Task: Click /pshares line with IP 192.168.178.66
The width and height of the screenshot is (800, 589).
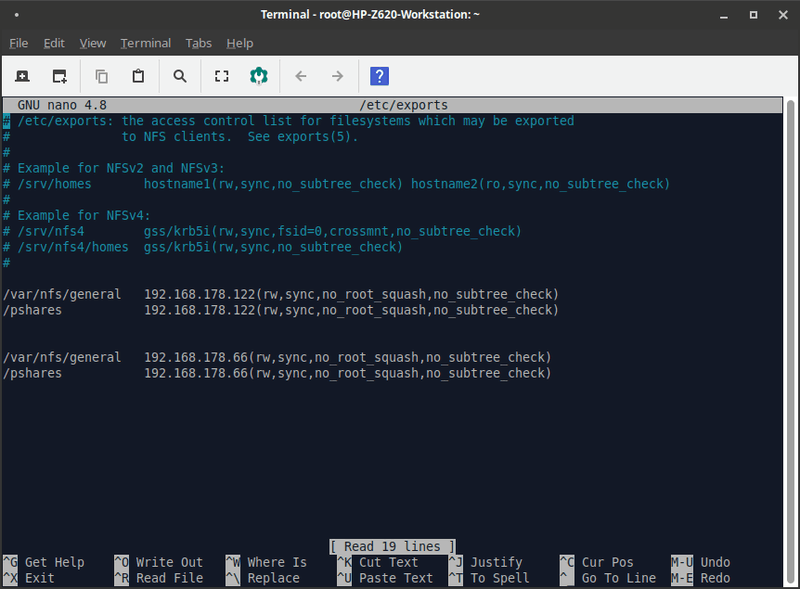Action: pyautogui.click(x=277, y=373)
